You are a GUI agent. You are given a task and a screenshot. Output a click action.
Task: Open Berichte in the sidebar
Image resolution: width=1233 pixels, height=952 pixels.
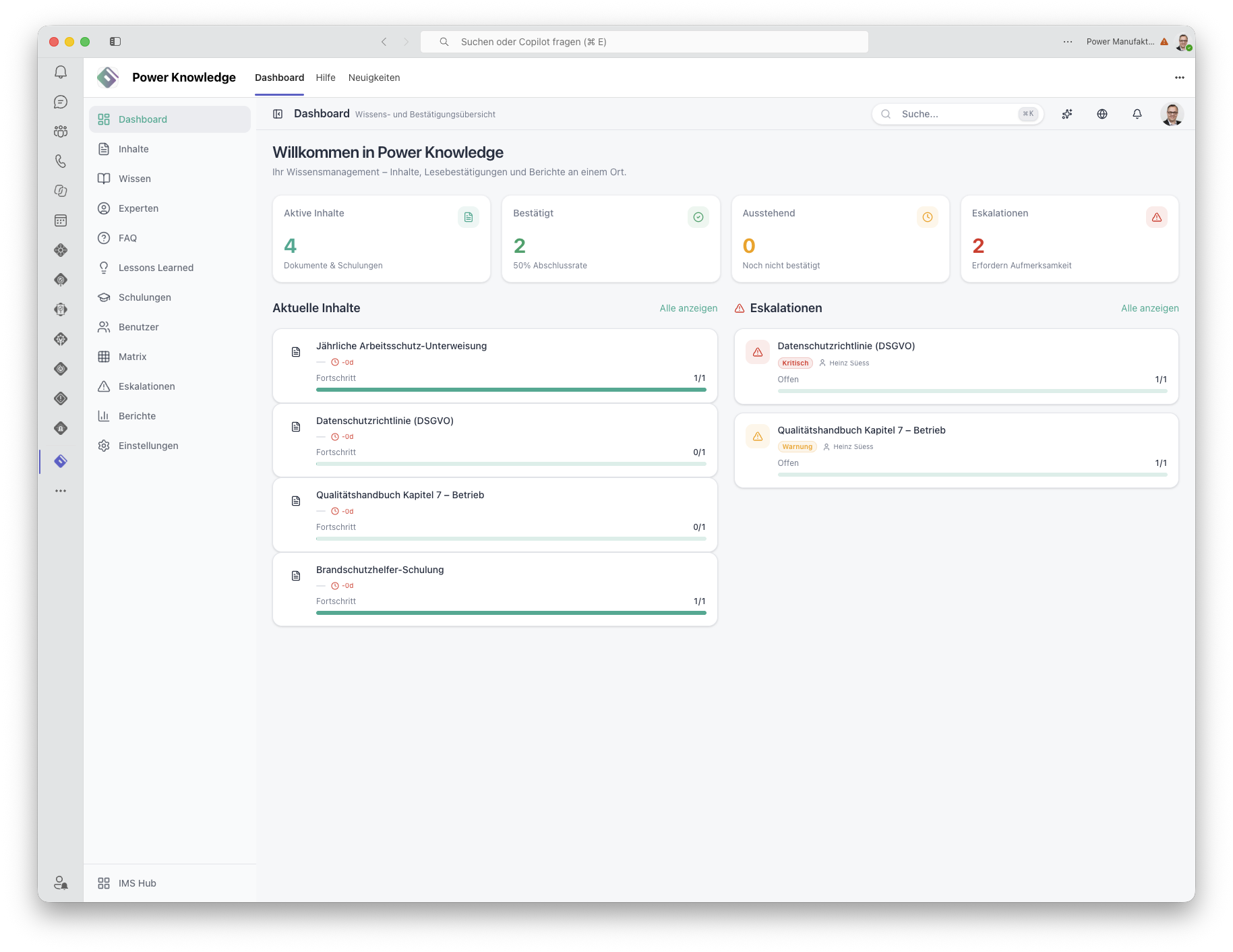coord(170,416)
